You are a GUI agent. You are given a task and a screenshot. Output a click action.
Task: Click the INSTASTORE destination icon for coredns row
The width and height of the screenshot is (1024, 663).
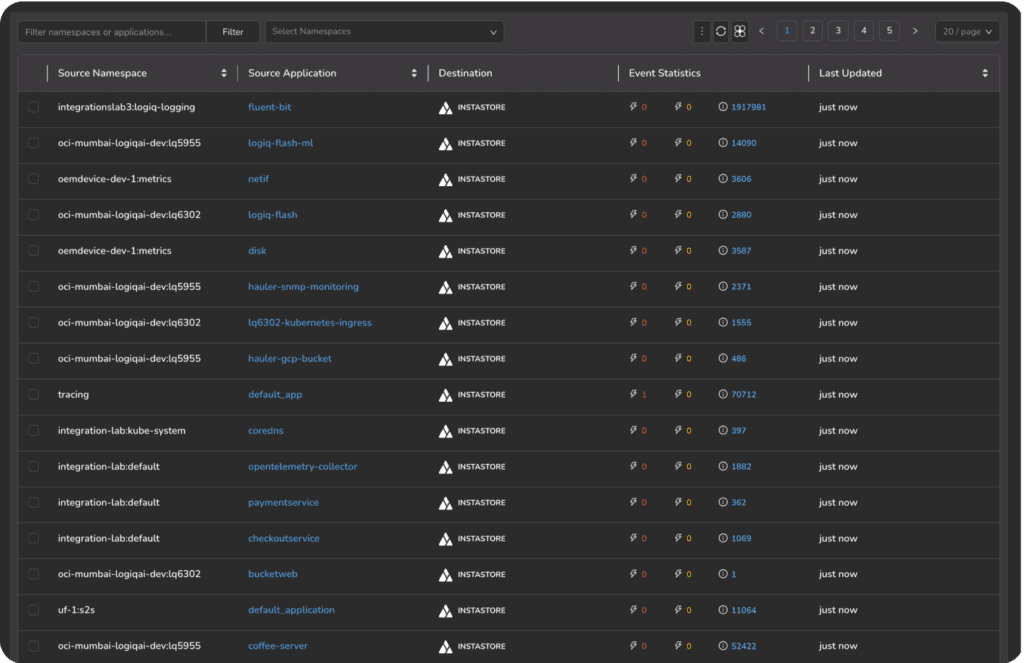click(x=445, y=430)
